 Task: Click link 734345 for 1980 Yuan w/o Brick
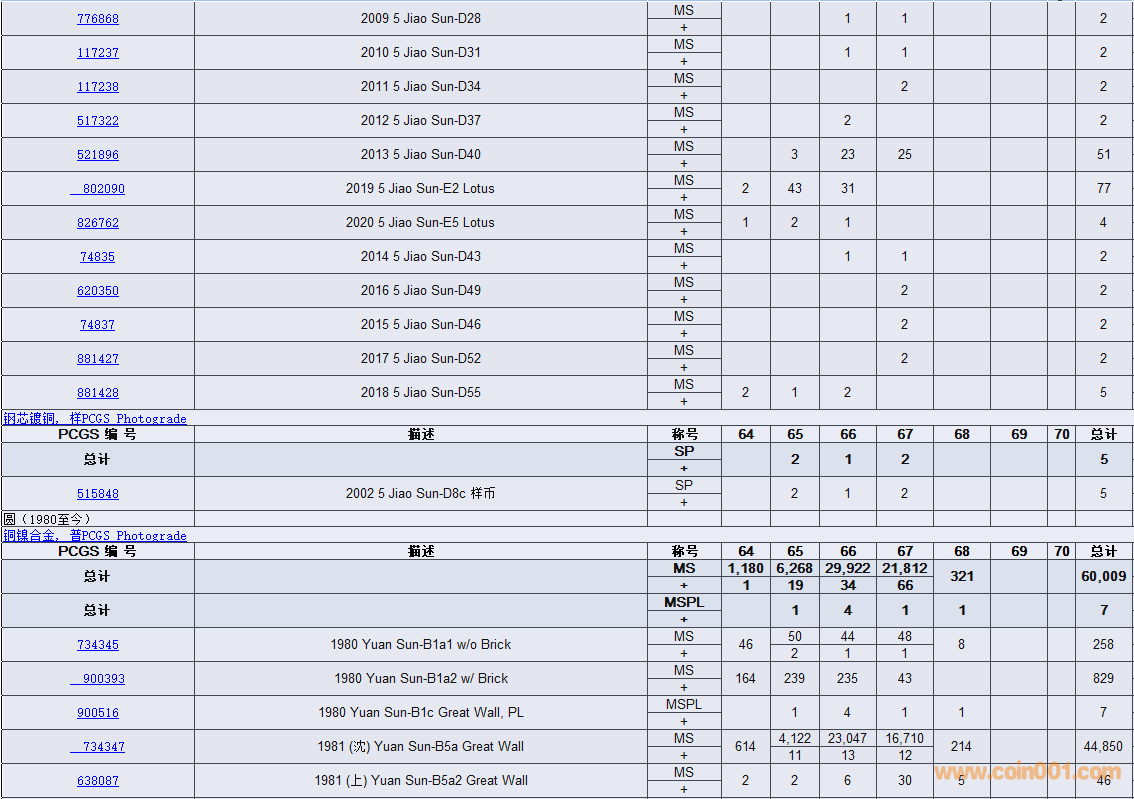pyautogui.click(x=97, y=645)
